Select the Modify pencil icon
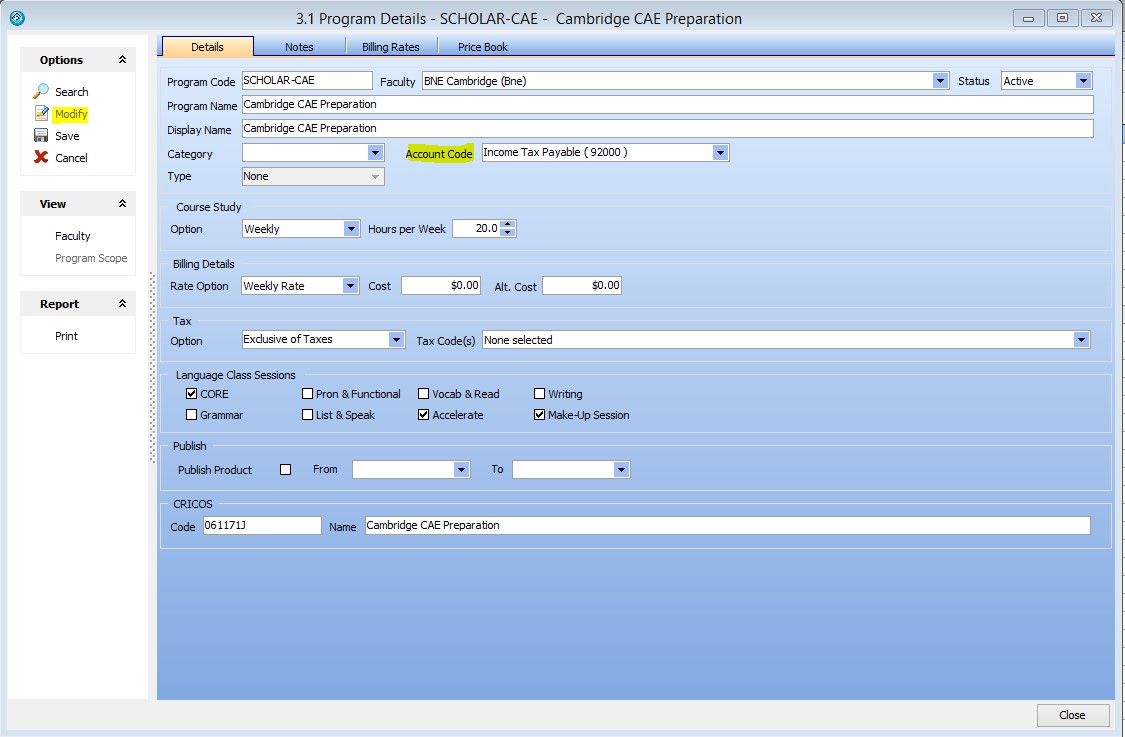Viewport: 1125px width, 737px height. tap(43, 113)
